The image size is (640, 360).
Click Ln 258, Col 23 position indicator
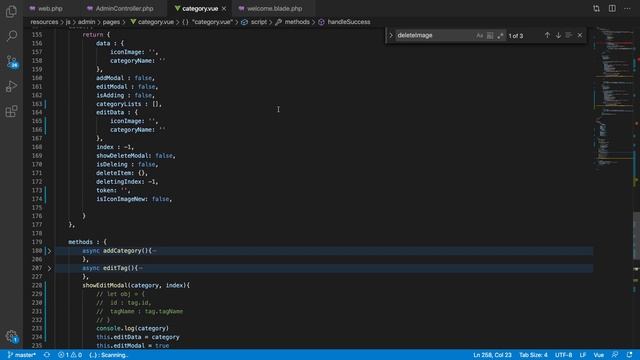coord(492,355)
